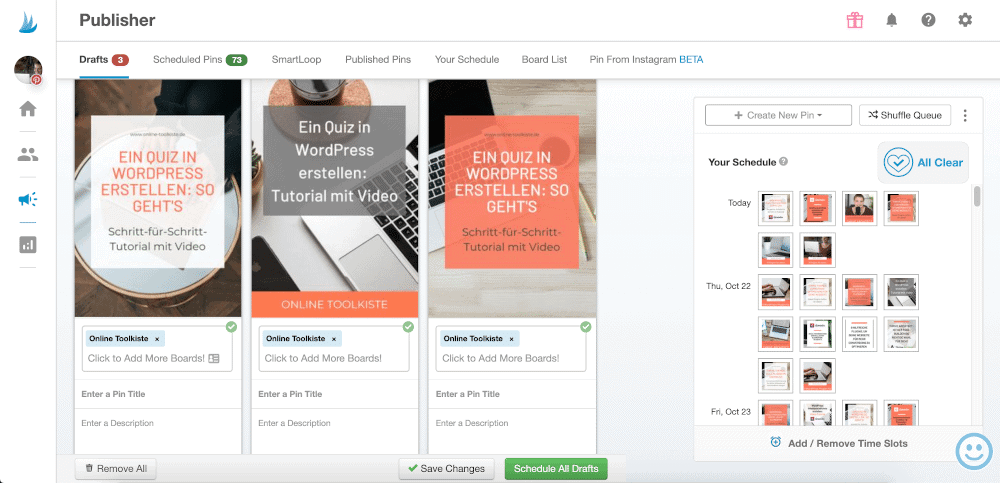
Task: Expand the Create New Pin dropdown
Action: [x=778, y=115]
